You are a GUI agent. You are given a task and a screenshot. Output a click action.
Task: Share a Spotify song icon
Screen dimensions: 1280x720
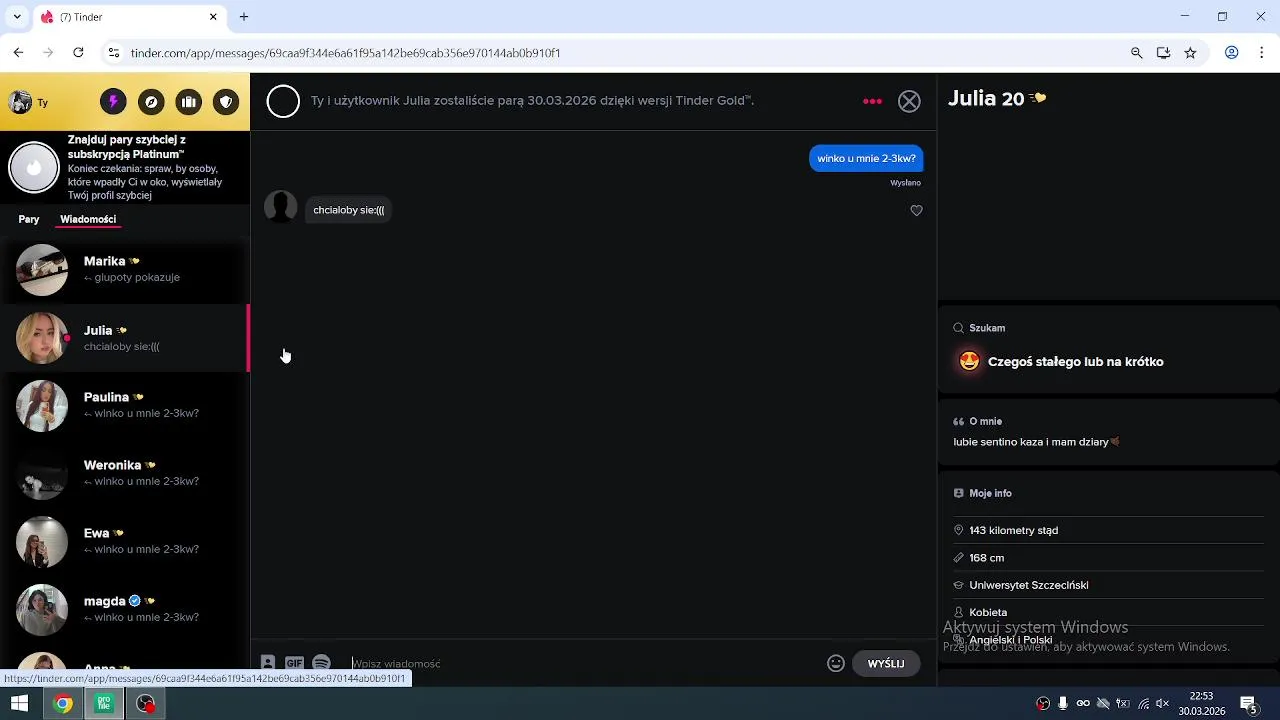pos(321,663)
